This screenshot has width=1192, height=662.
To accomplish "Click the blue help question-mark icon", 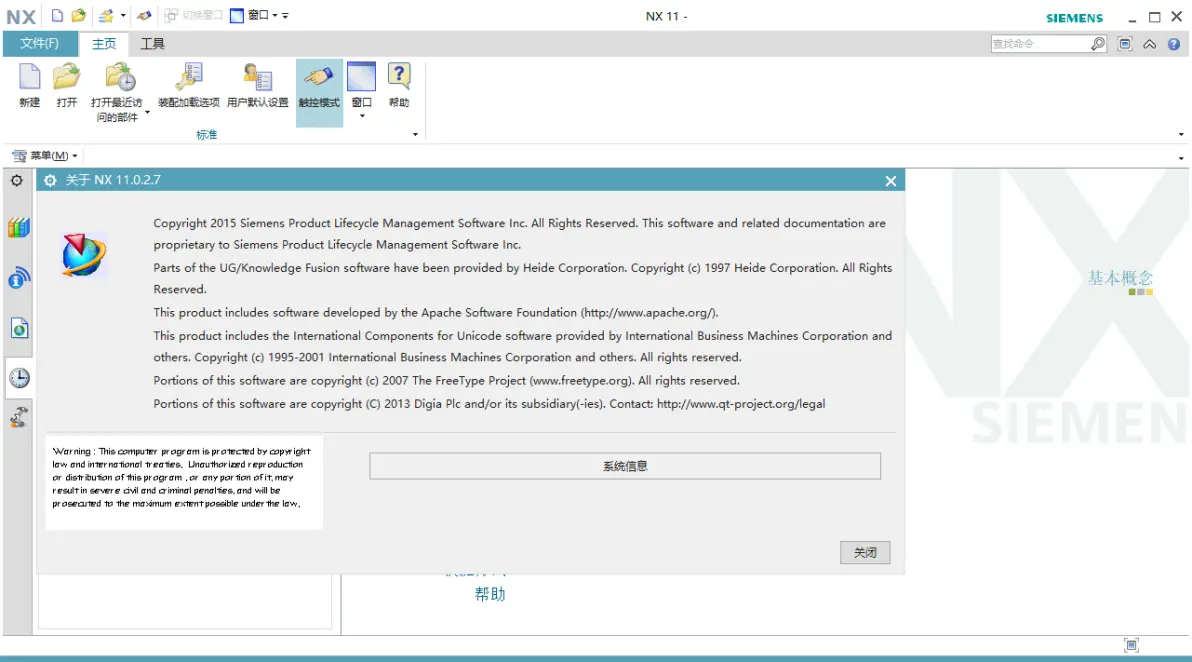I will click(x=1174, y=44).
